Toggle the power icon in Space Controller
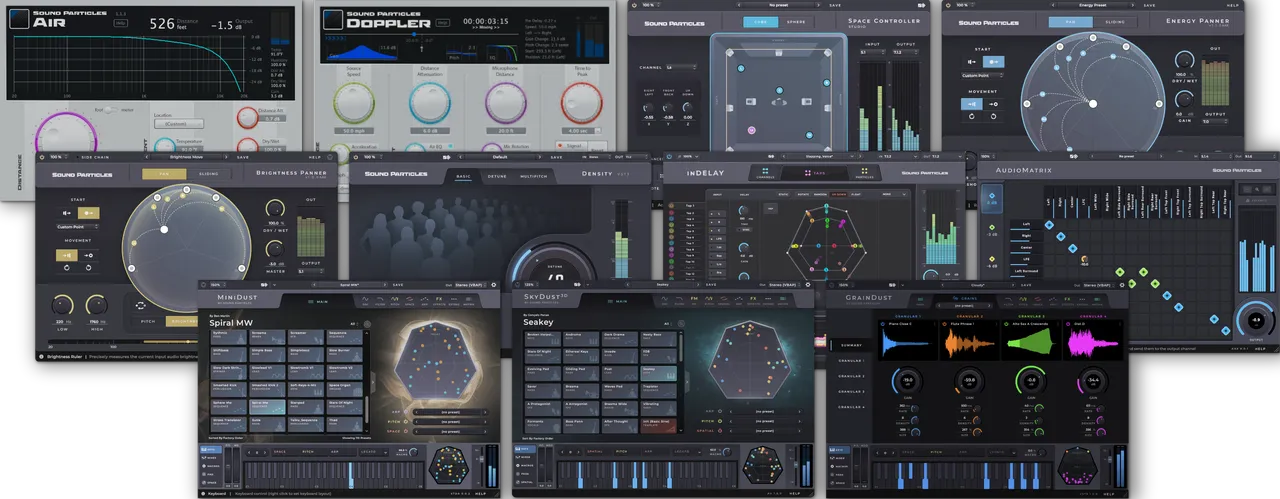Screen dimensions: 1280x499 (x=634, y=4)
